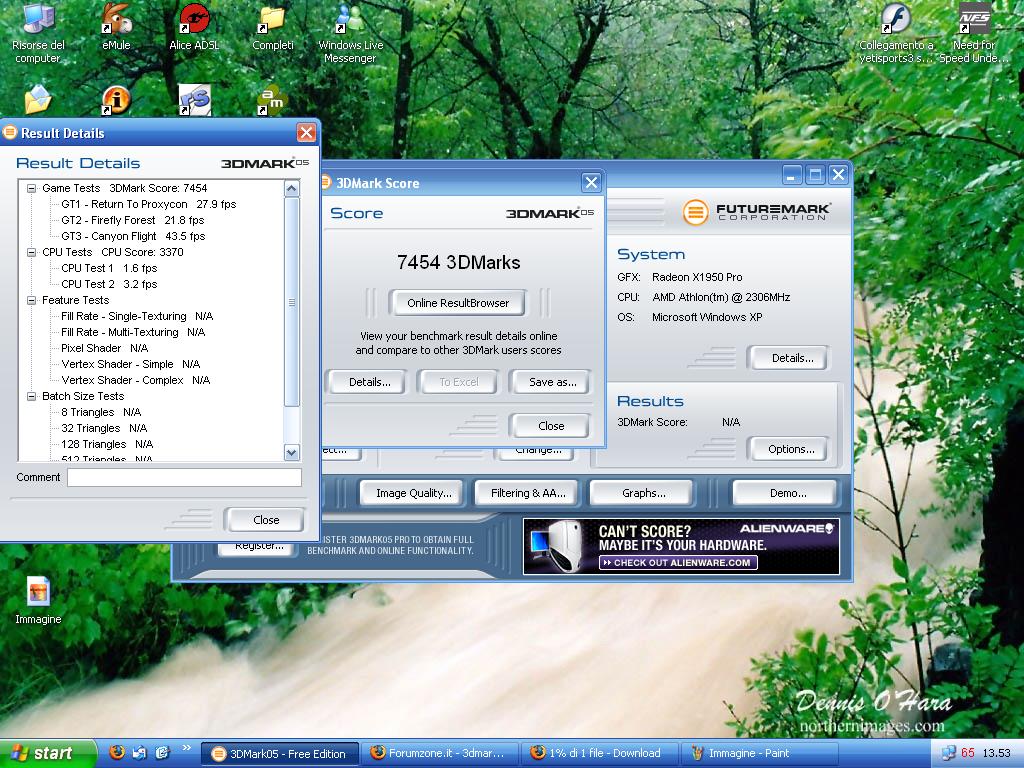
Task: Open the Graphs... button
Action: [643, 493]
